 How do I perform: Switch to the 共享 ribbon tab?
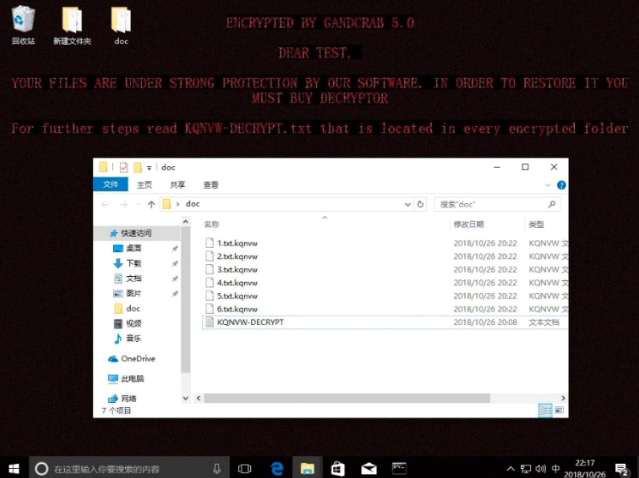point(177,185)
